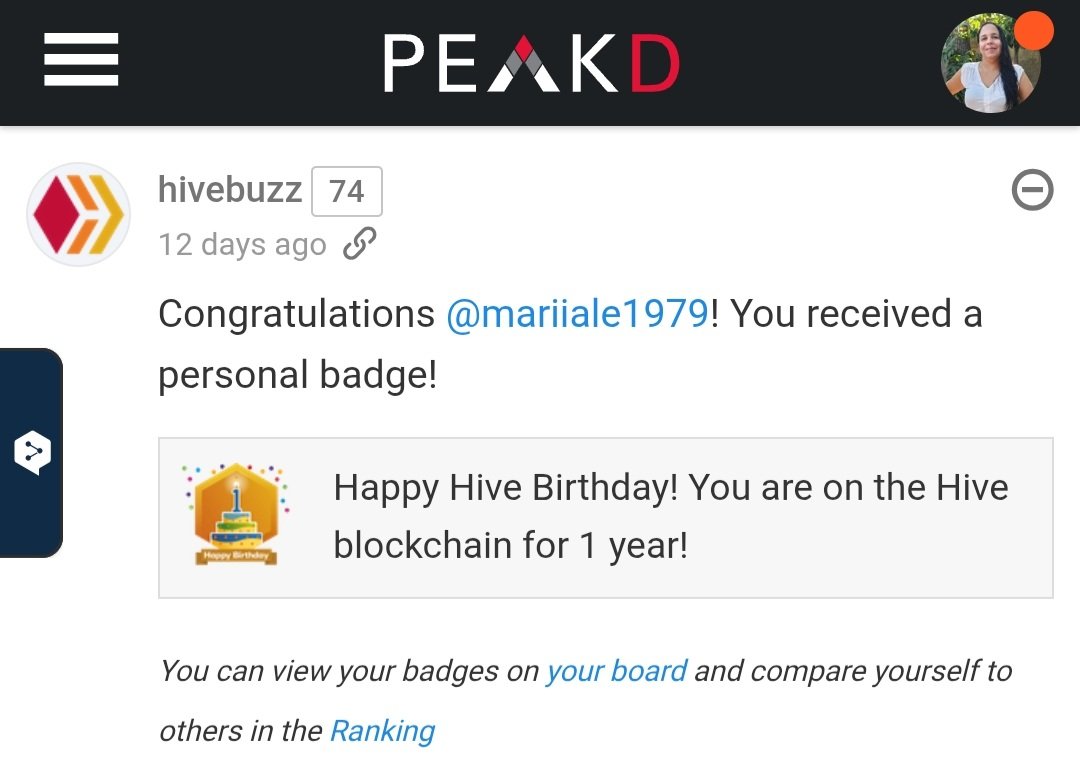Click the Happy Birthday badge image
The height and width of the screenshot is (777, 1080).
point(236,515)
